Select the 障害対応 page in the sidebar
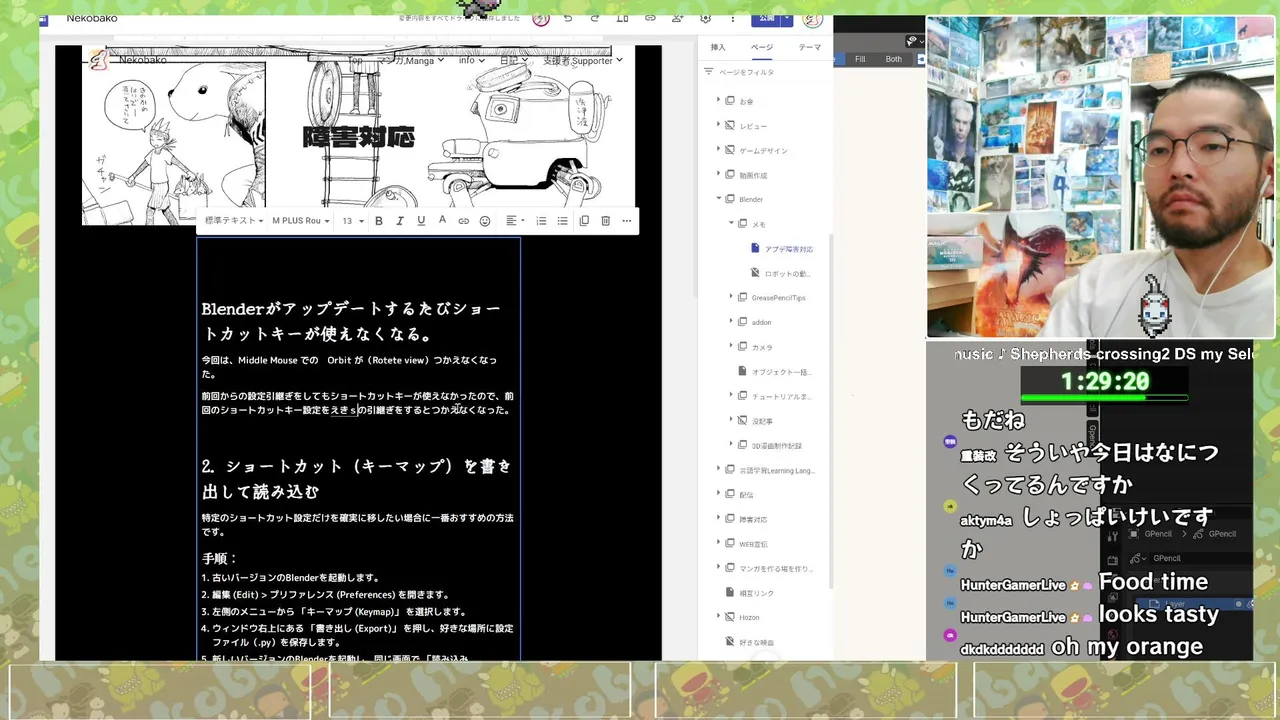Screen dimensions: 1280x720 [x=752, y=519]
